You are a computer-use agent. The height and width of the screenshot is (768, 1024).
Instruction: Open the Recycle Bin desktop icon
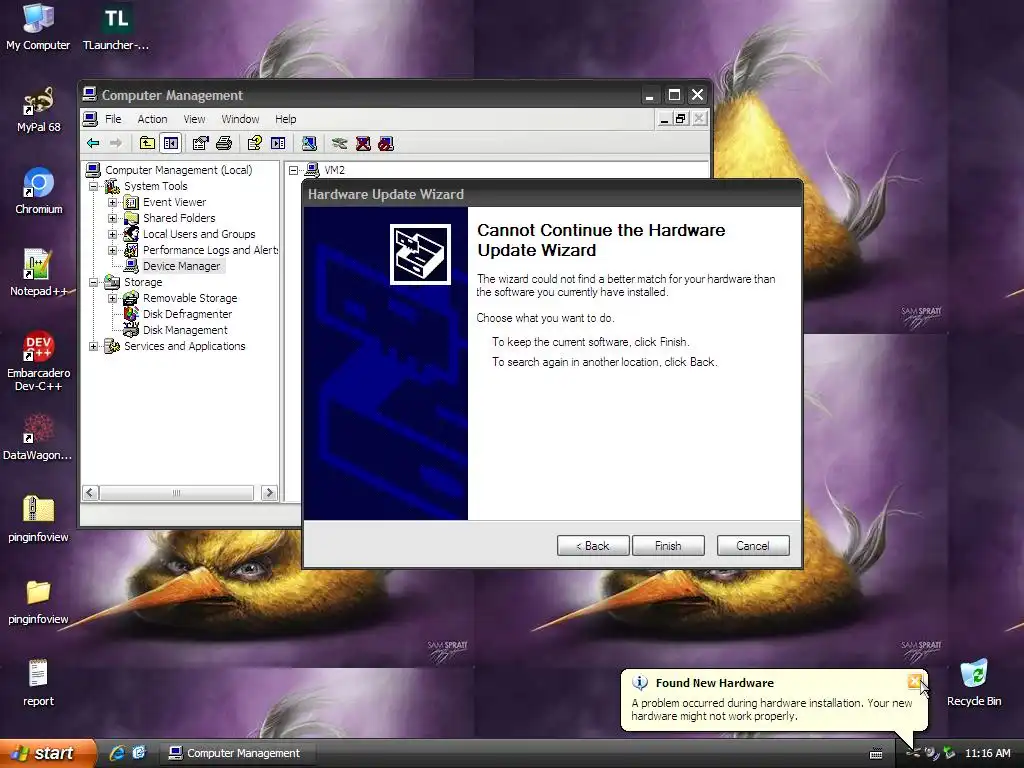point(974,682)
